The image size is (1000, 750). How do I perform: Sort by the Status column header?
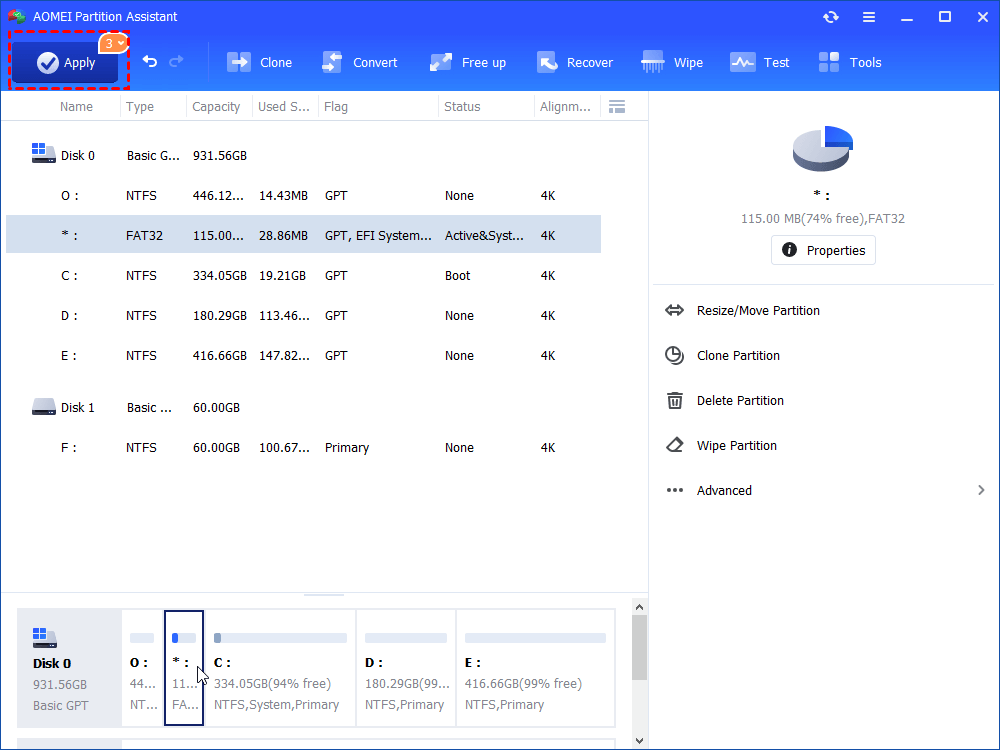pos(462,107)
